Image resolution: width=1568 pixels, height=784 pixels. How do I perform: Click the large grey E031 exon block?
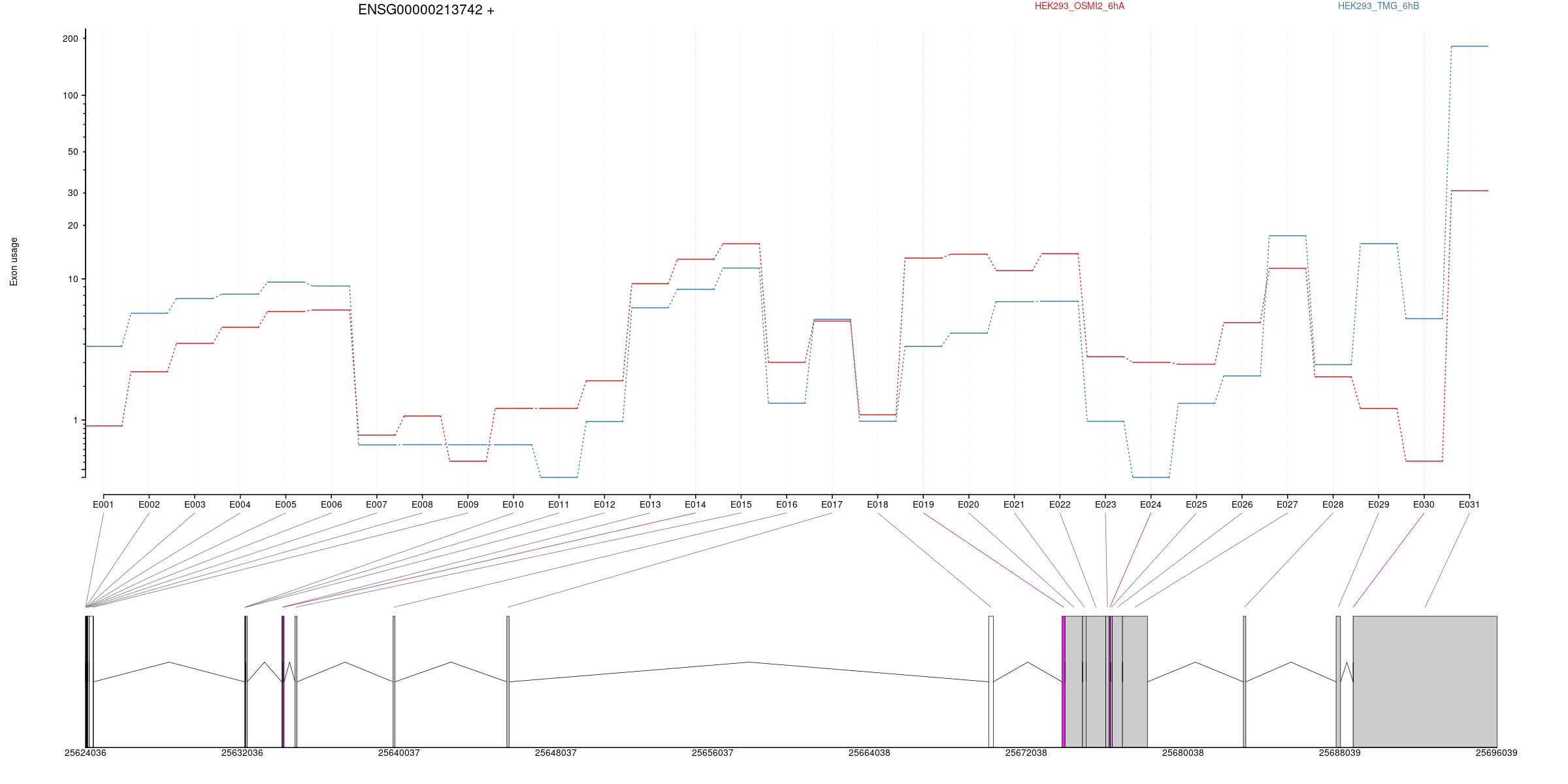[1425, 681]
